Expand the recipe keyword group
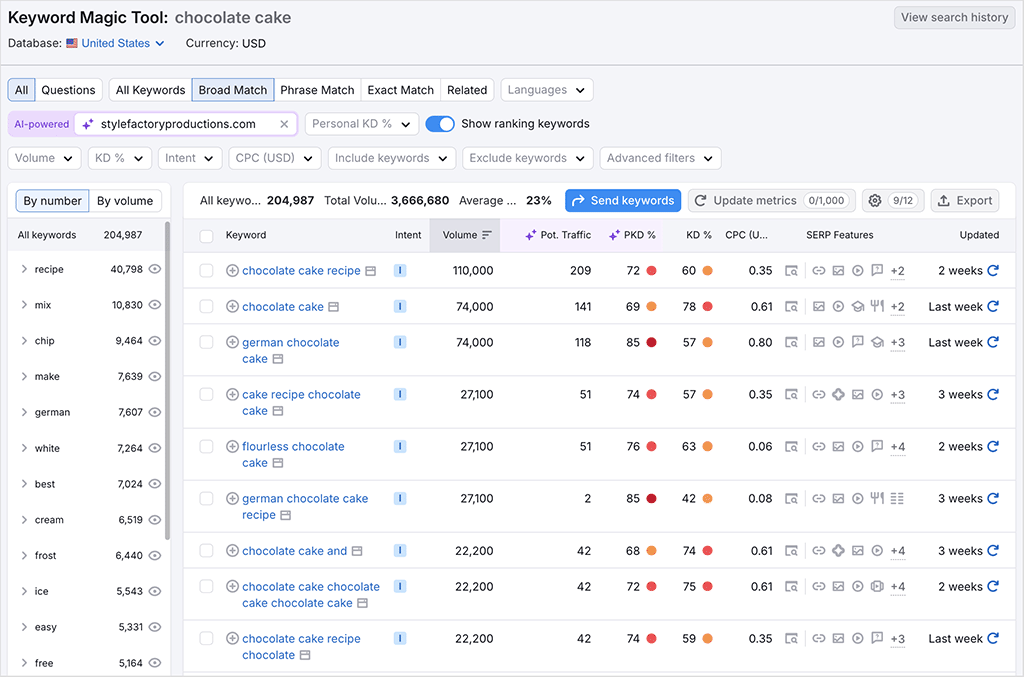 (24, 269)
